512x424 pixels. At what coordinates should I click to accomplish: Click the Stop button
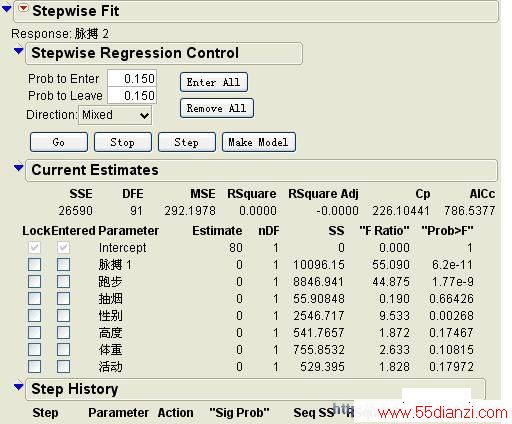point(123,142)
